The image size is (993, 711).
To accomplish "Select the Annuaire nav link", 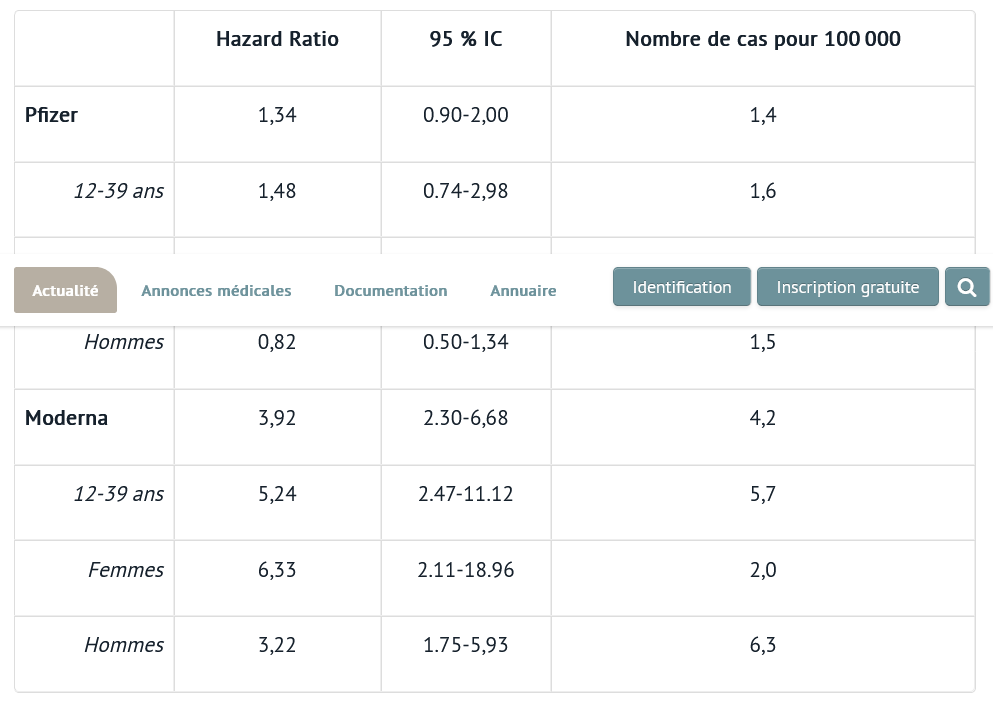I will click(x=523, y=291).
